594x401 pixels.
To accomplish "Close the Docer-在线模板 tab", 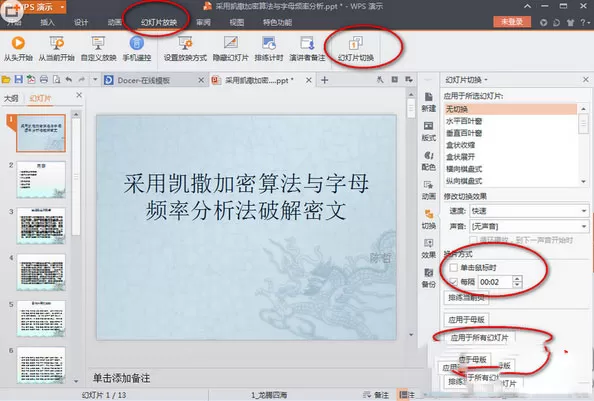I will 201,80.
